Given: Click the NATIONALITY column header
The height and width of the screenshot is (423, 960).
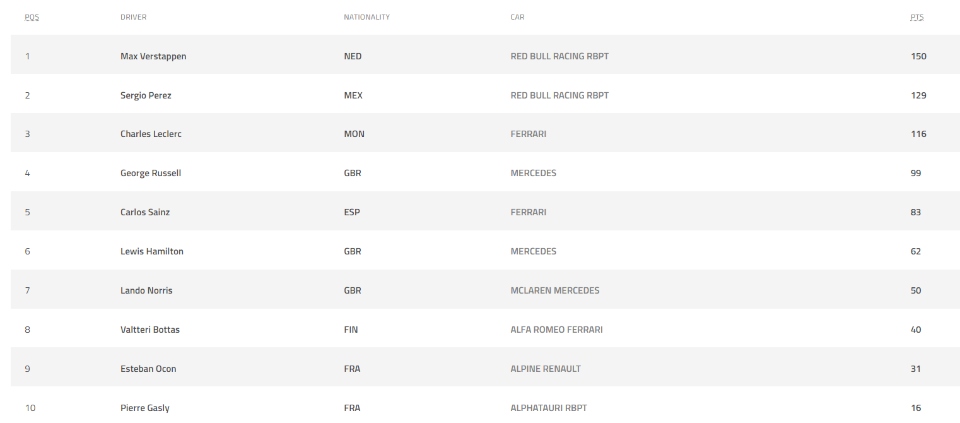Looking at the screenshot, I should coord(366,17).
